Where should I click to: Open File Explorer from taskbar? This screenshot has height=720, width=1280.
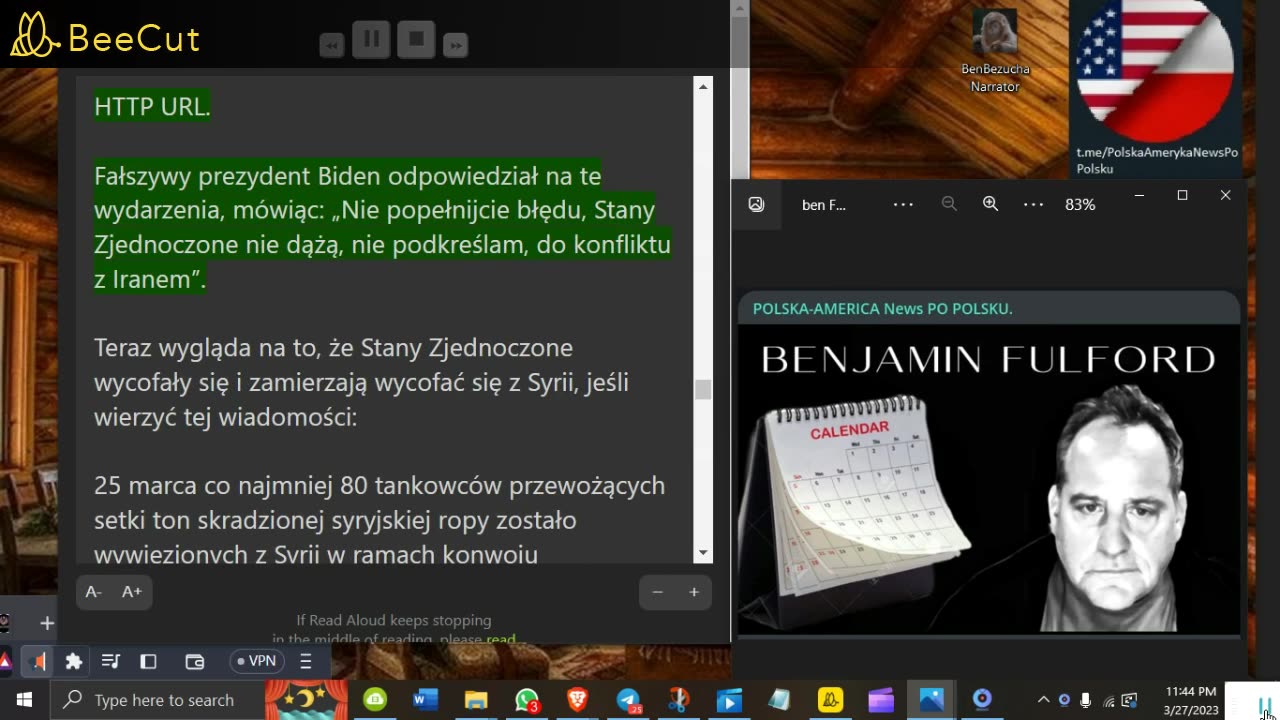[476, 700]
